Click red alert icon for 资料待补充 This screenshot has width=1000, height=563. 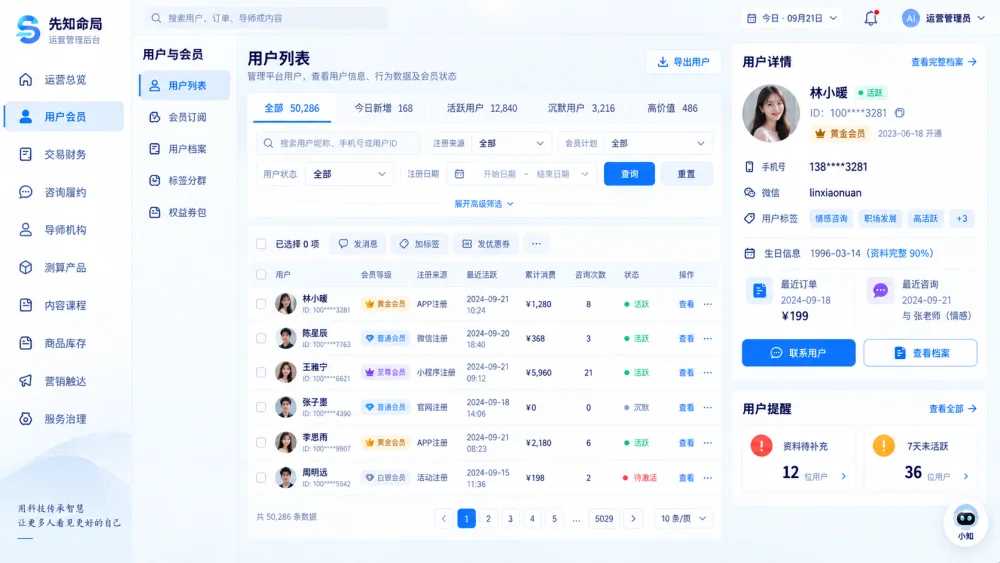click(x=761, y=446)
